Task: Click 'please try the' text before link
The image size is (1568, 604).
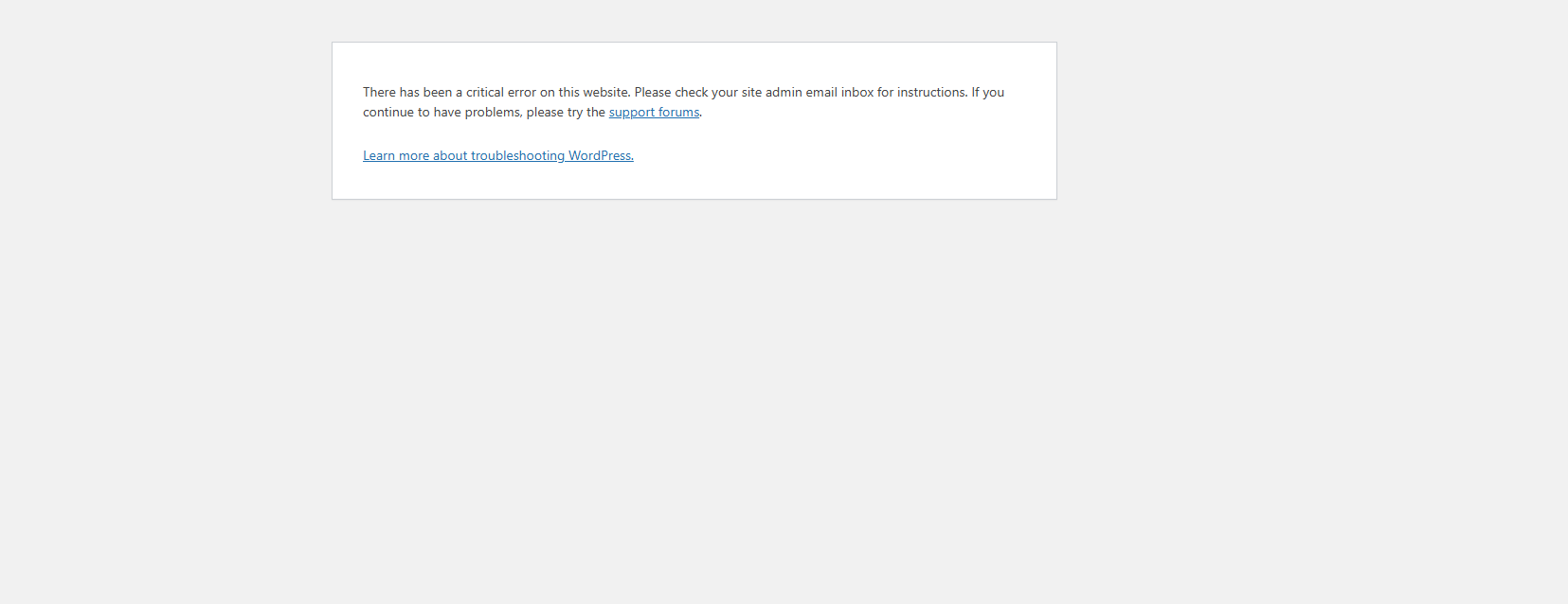Action: pyautogui.click(x=566, y=113)
